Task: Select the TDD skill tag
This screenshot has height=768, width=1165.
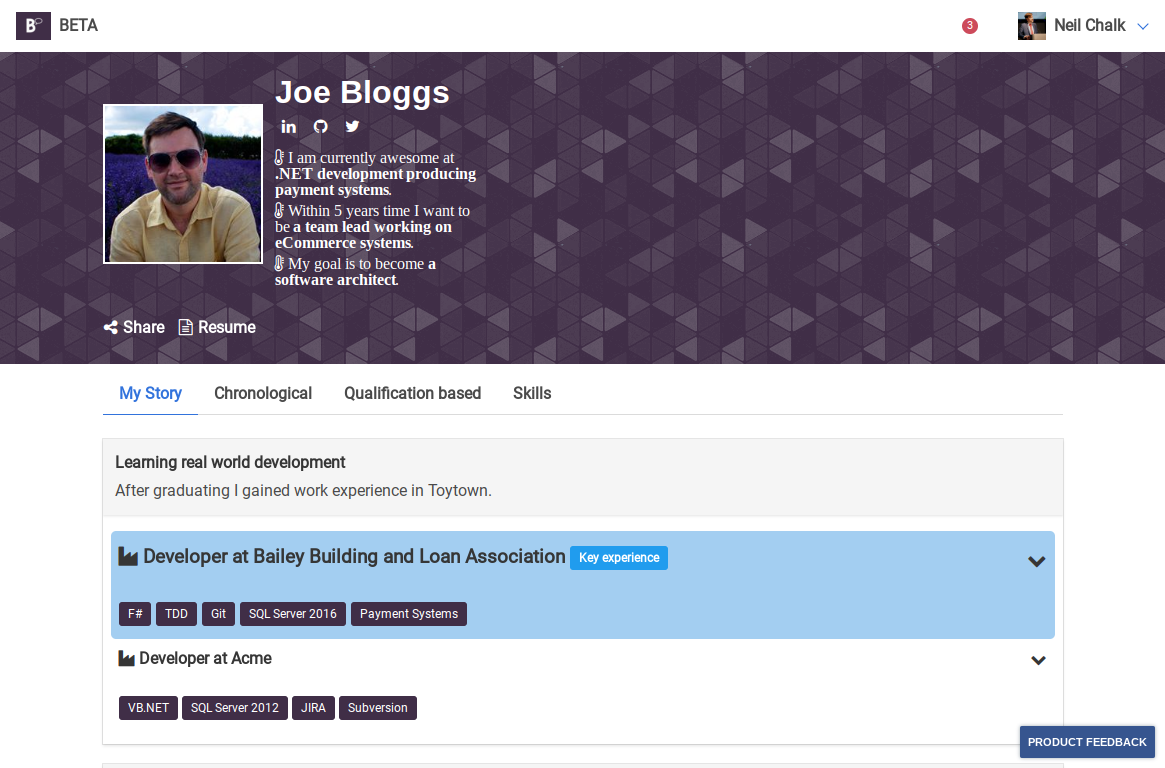Action: click(x=176, y=614)
